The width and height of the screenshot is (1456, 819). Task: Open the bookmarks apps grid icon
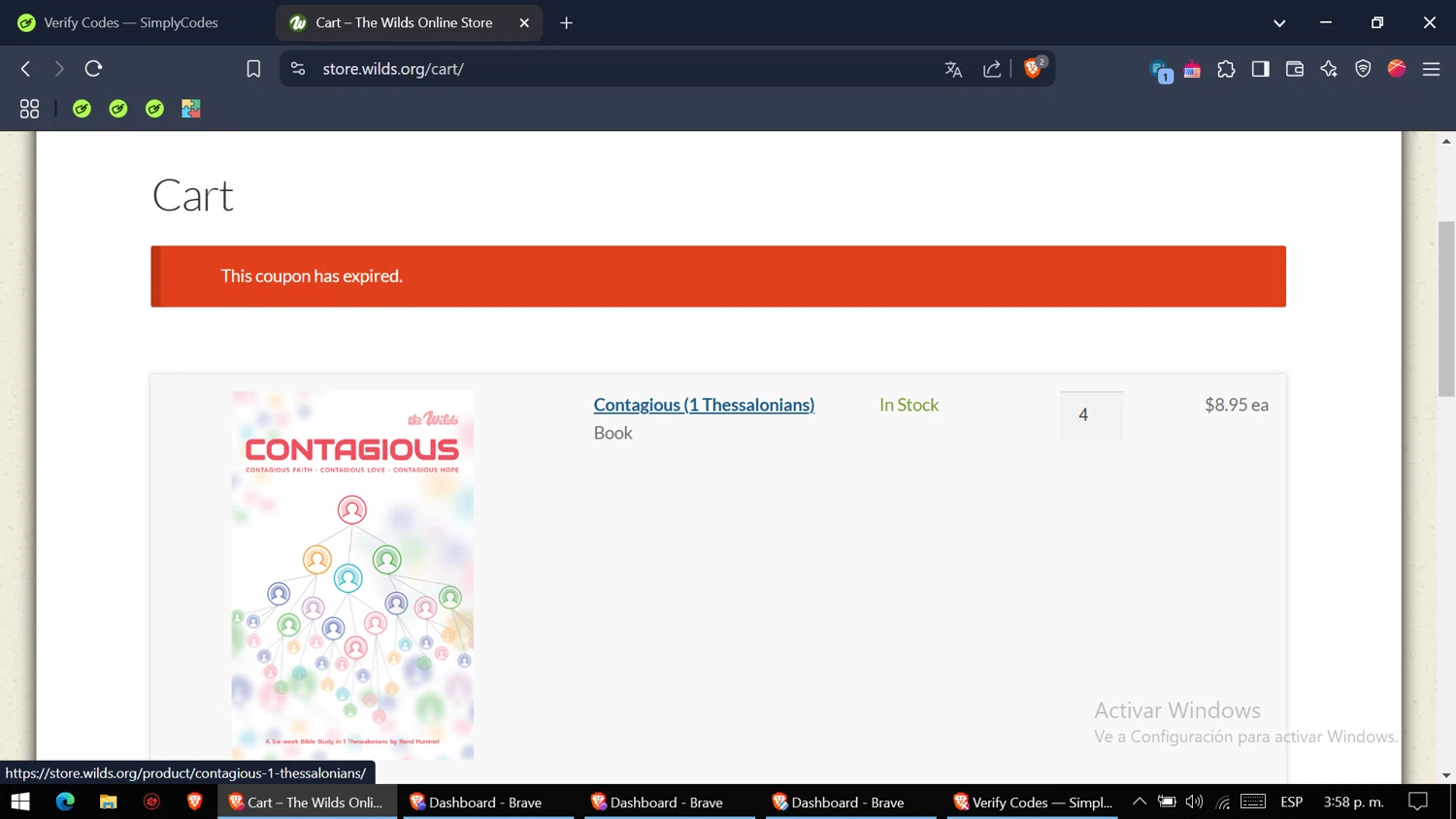[29, 109]
